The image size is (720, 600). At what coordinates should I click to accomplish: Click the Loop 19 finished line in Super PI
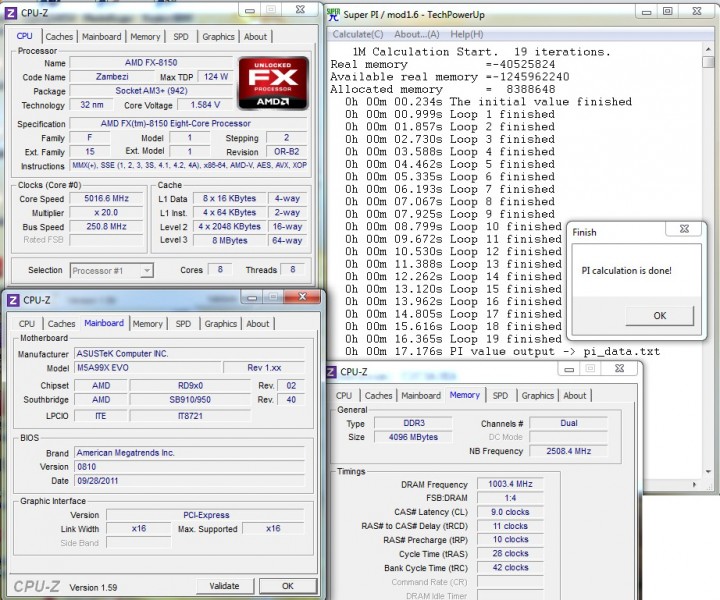(453, 339)
